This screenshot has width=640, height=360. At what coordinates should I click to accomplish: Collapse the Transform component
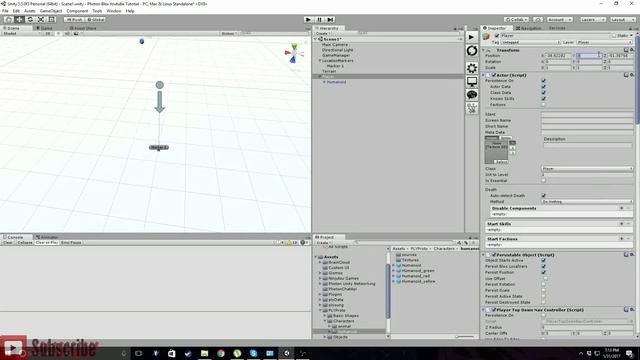pos(484,50)
